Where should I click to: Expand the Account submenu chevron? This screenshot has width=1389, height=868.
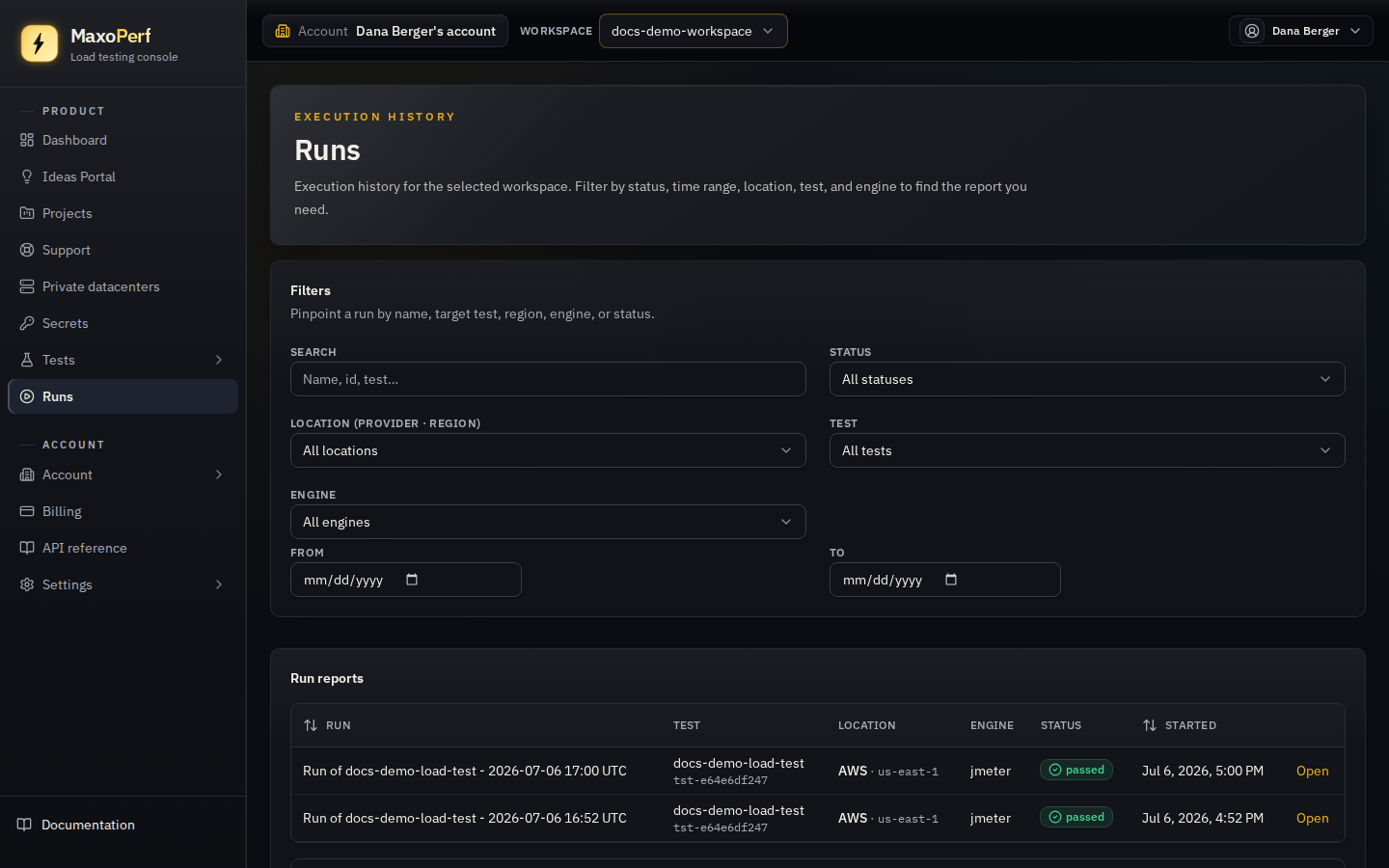(219, 475)
